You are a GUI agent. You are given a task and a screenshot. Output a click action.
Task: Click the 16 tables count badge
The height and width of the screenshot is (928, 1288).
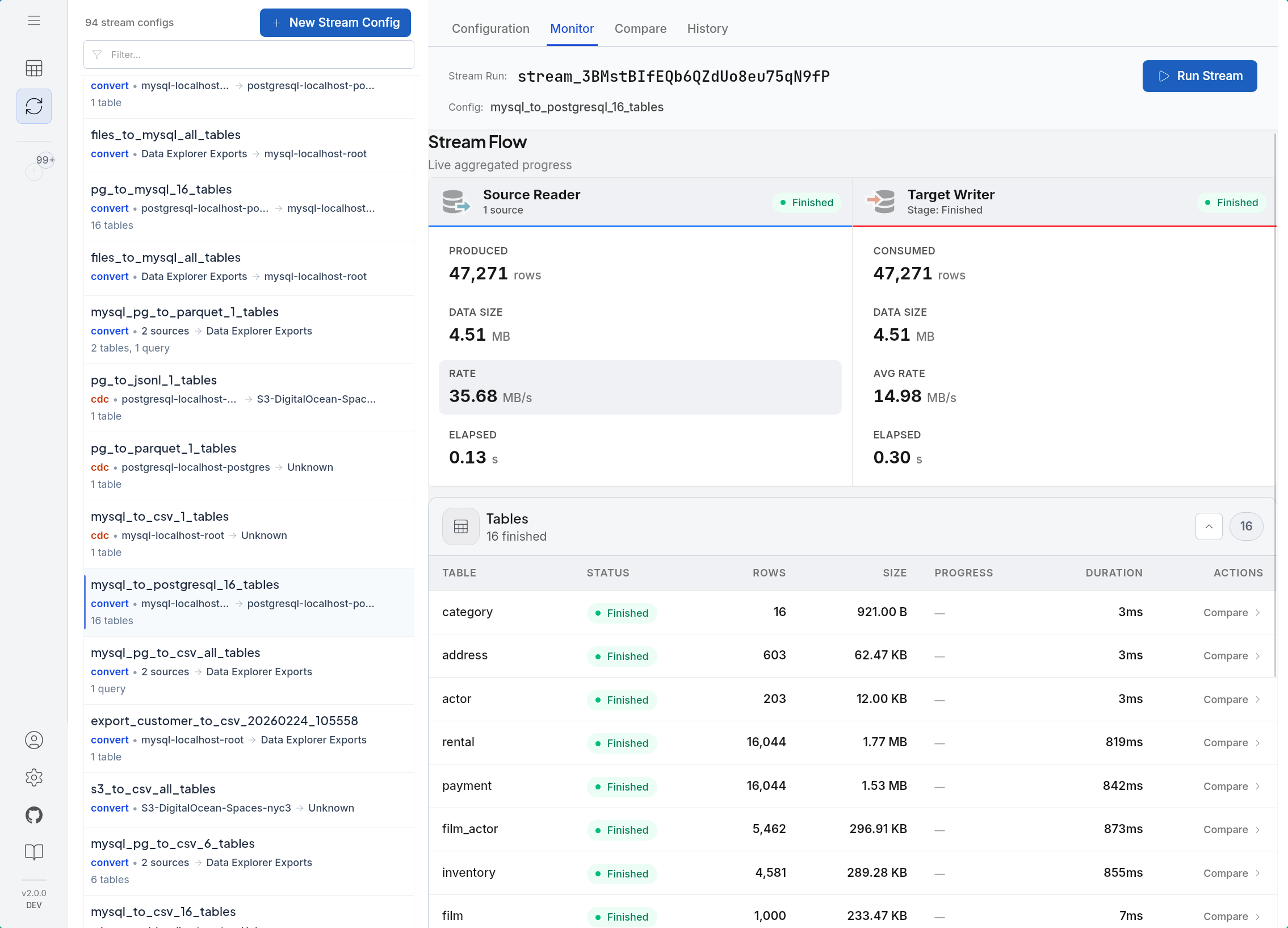pyautogui.click(x=1246, y=526)
